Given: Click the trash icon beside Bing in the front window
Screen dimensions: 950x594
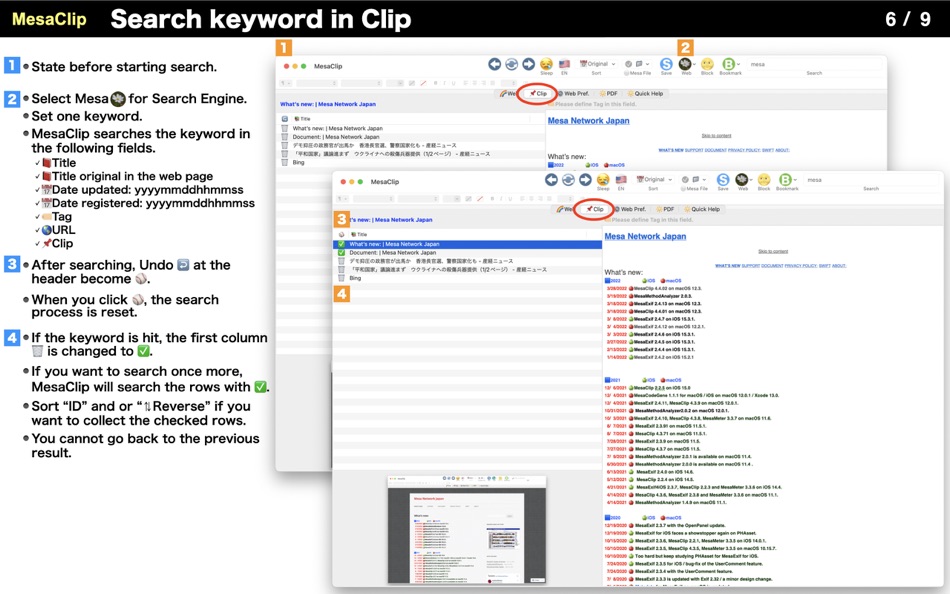Looking at the screenshot, I should 341,278.
